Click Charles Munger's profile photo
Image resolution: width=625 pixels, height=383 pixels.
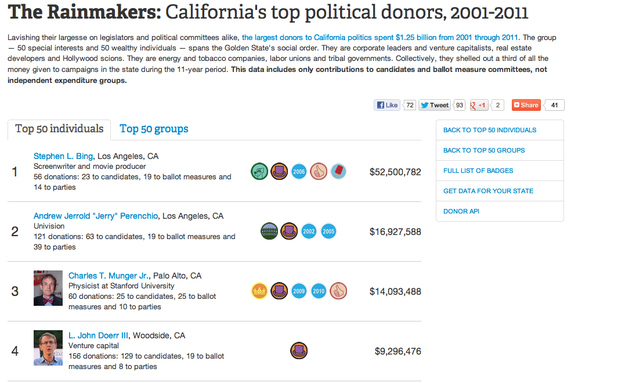point(48,288)
